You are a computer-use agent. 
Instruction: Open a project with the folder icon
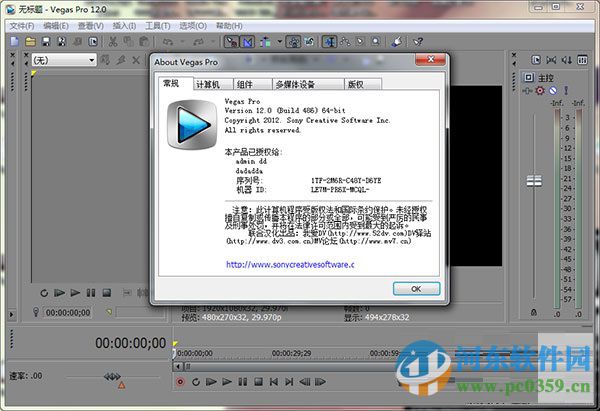coord(30,41)
